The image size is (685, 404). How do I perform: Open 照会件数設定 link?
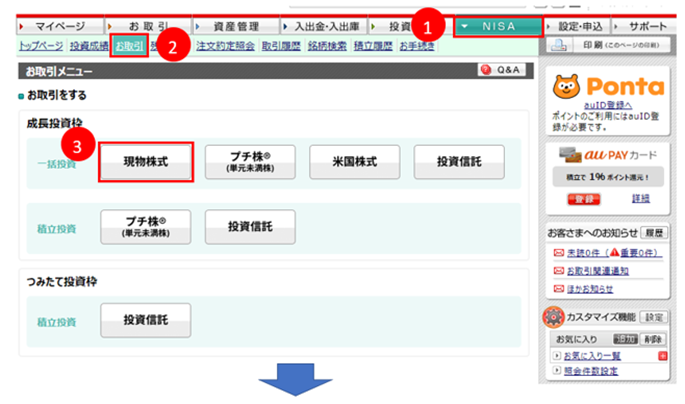click(x=591, y=371)
